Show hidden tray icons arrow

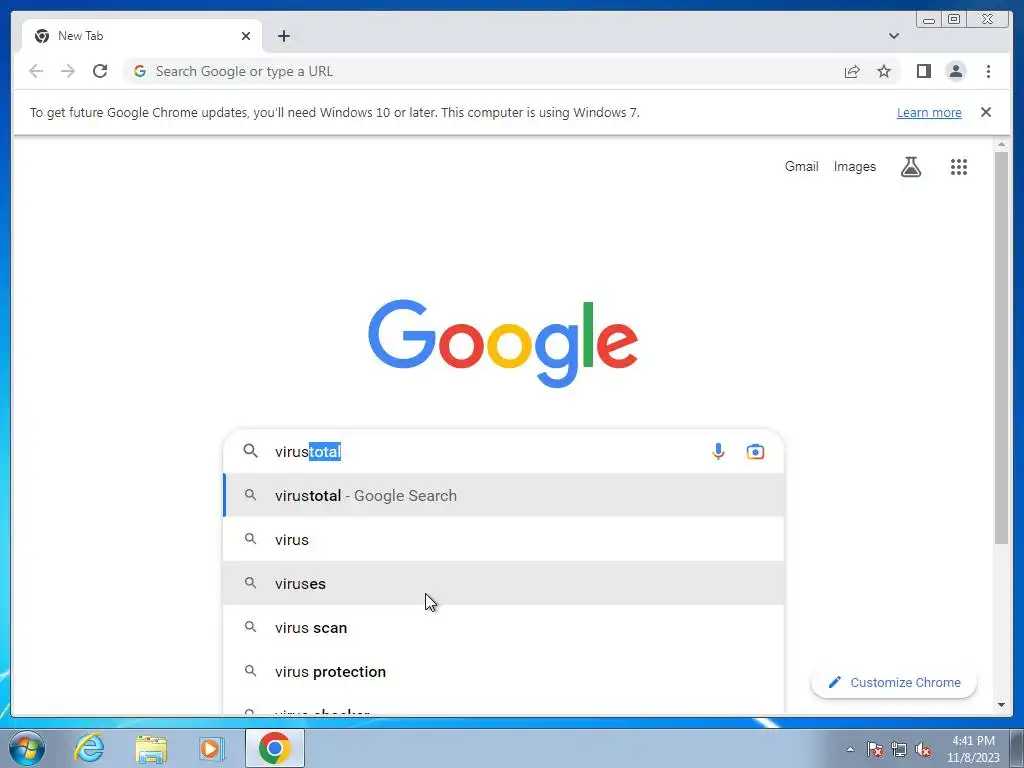(x=850, y=749)
